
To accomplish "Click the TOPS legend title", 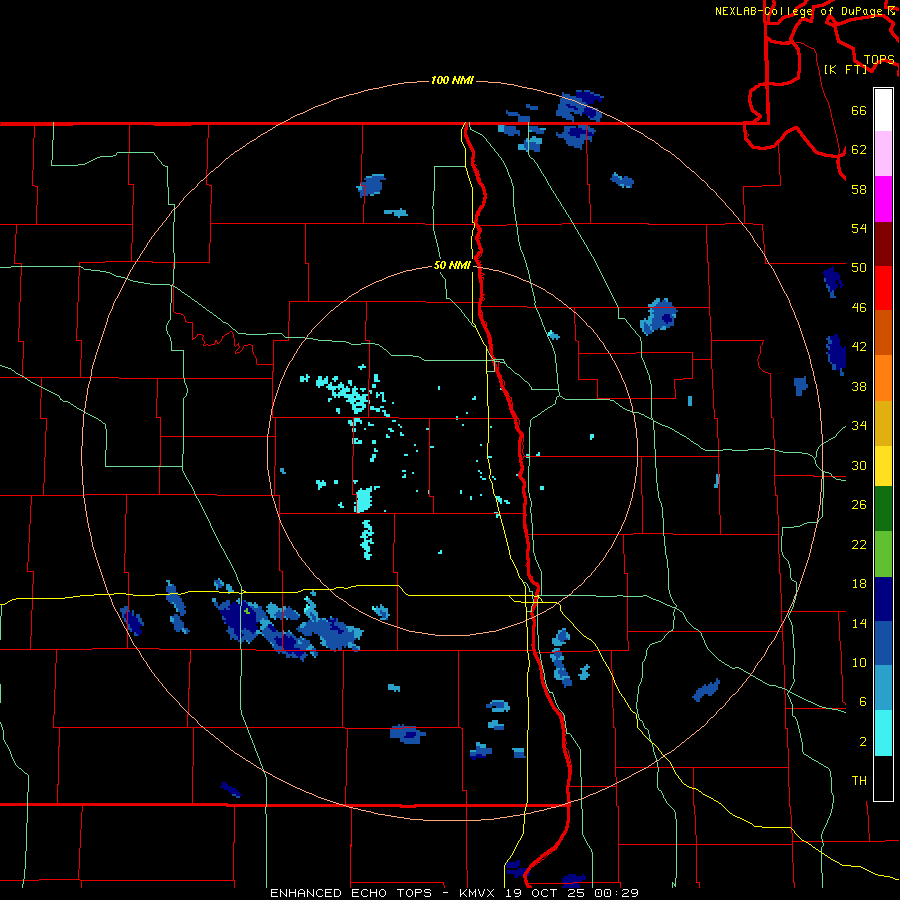I will pos(879,60).
